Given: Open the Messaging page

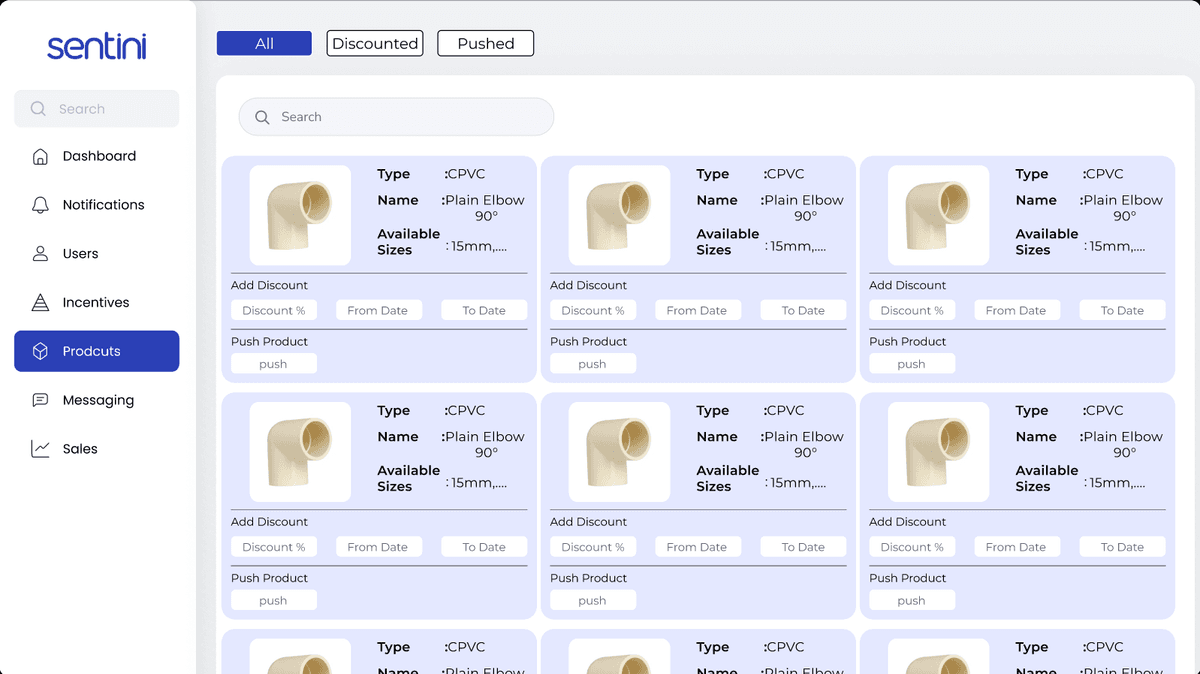Looking at the screenshot, I should point(97,400).
